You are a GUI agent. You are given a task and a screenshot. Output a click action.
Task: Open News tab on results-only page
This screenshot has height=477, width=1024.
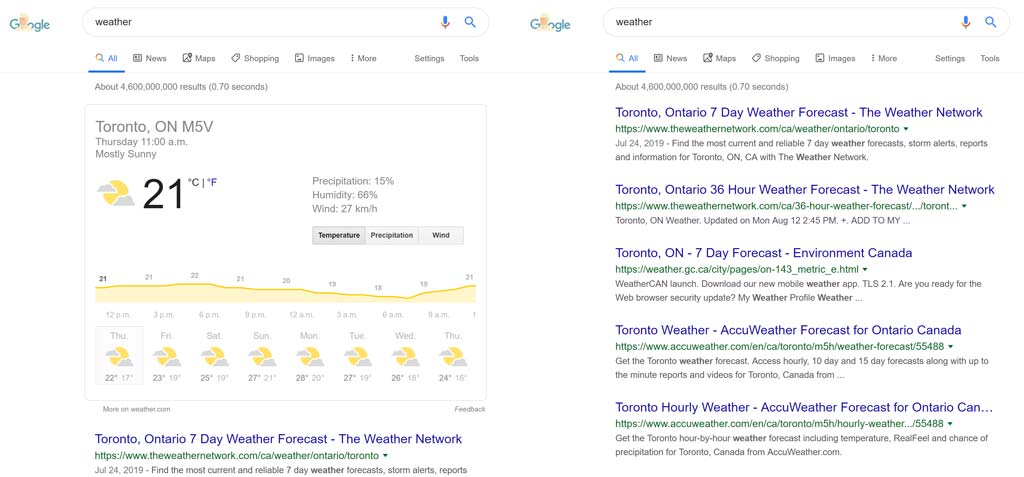click(670, 58)
